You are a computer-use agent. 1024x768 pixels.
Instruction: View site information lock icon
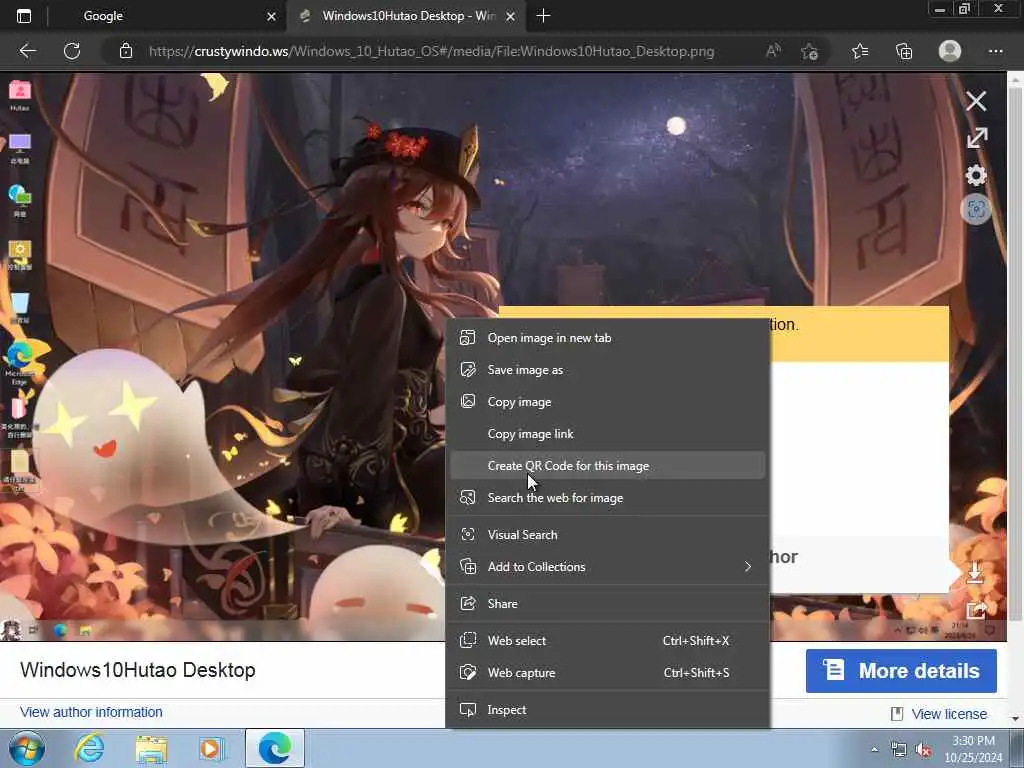[x=126, y=51]
